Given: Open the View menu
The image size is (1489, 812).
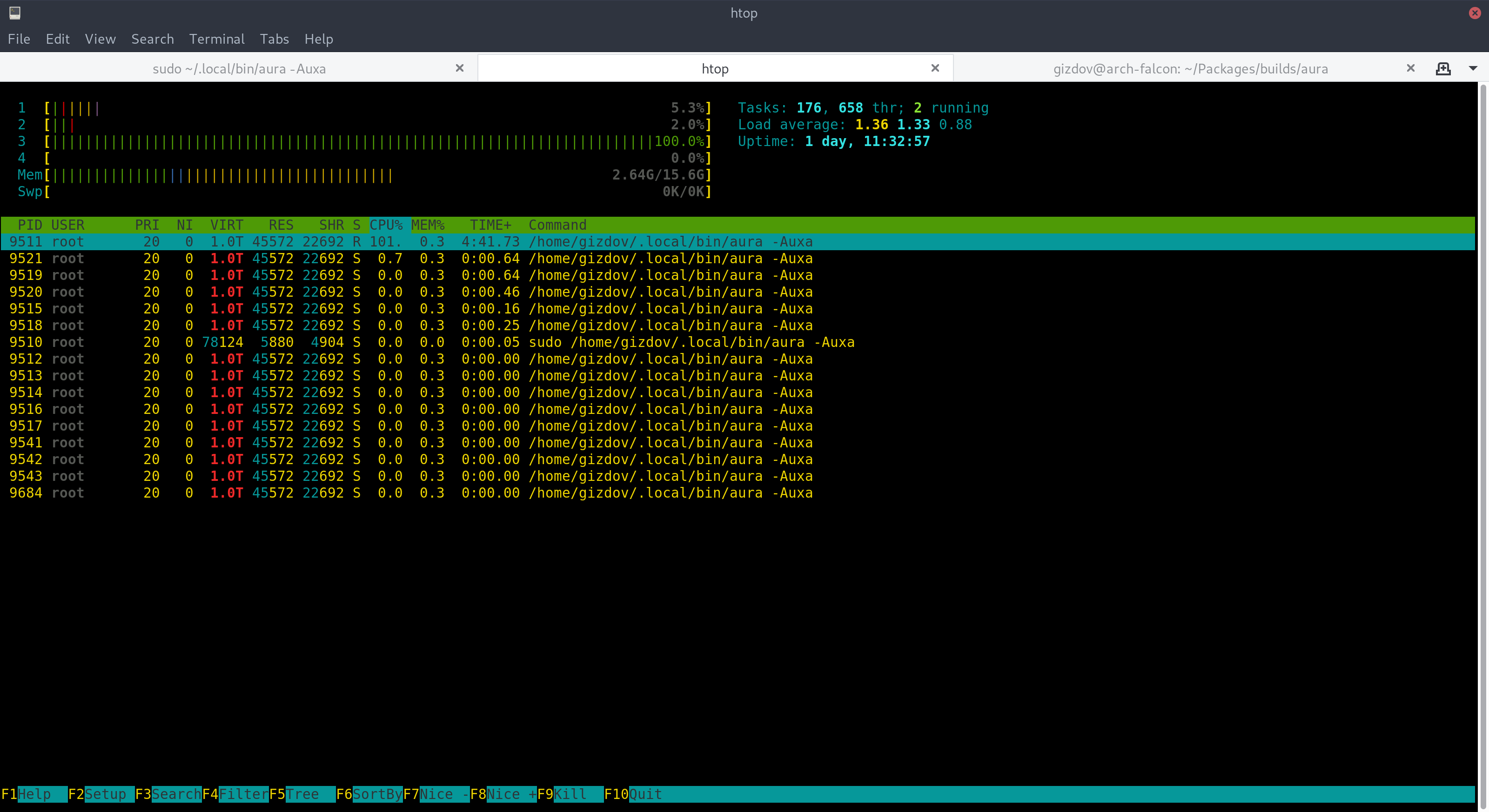Looking at the screenshot, I should (100, 39).
